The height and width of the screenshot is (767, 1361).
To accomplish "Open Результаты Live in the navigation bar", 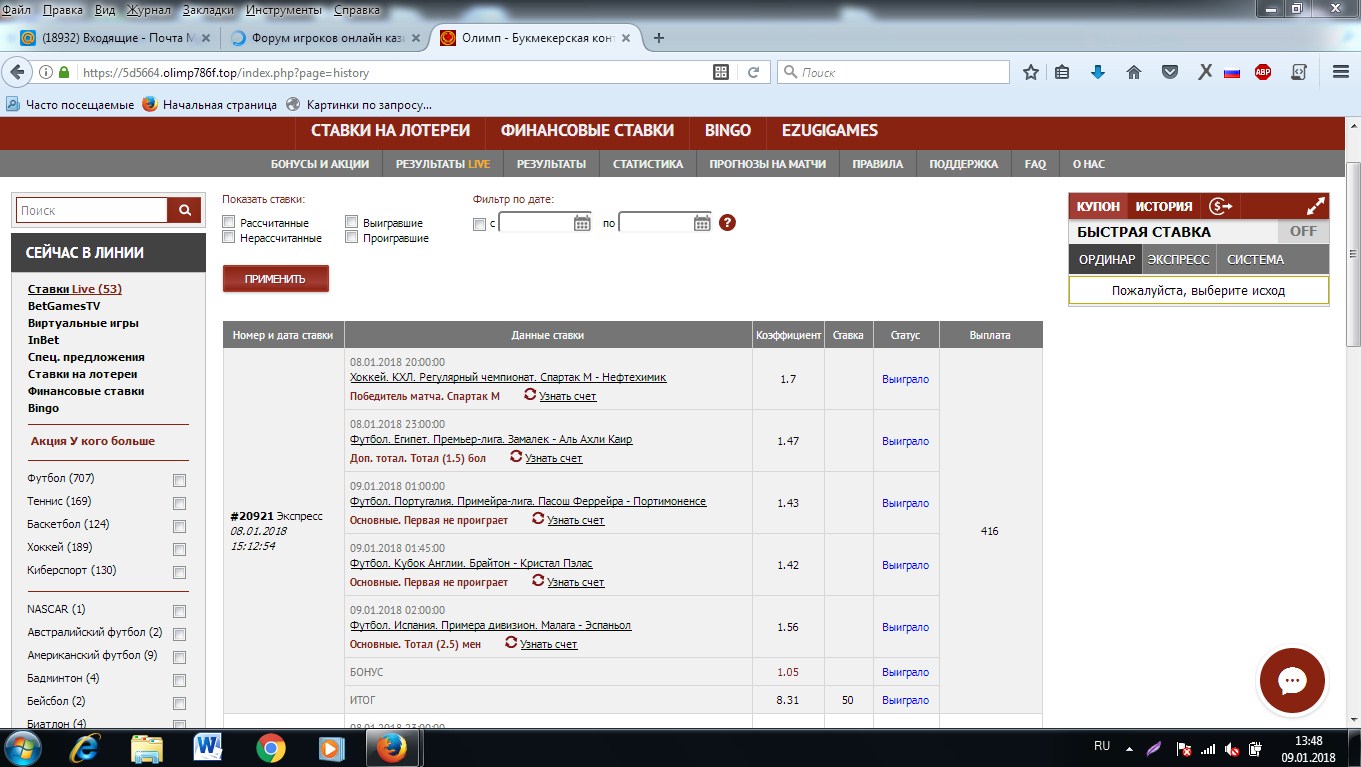I will 442,164.
